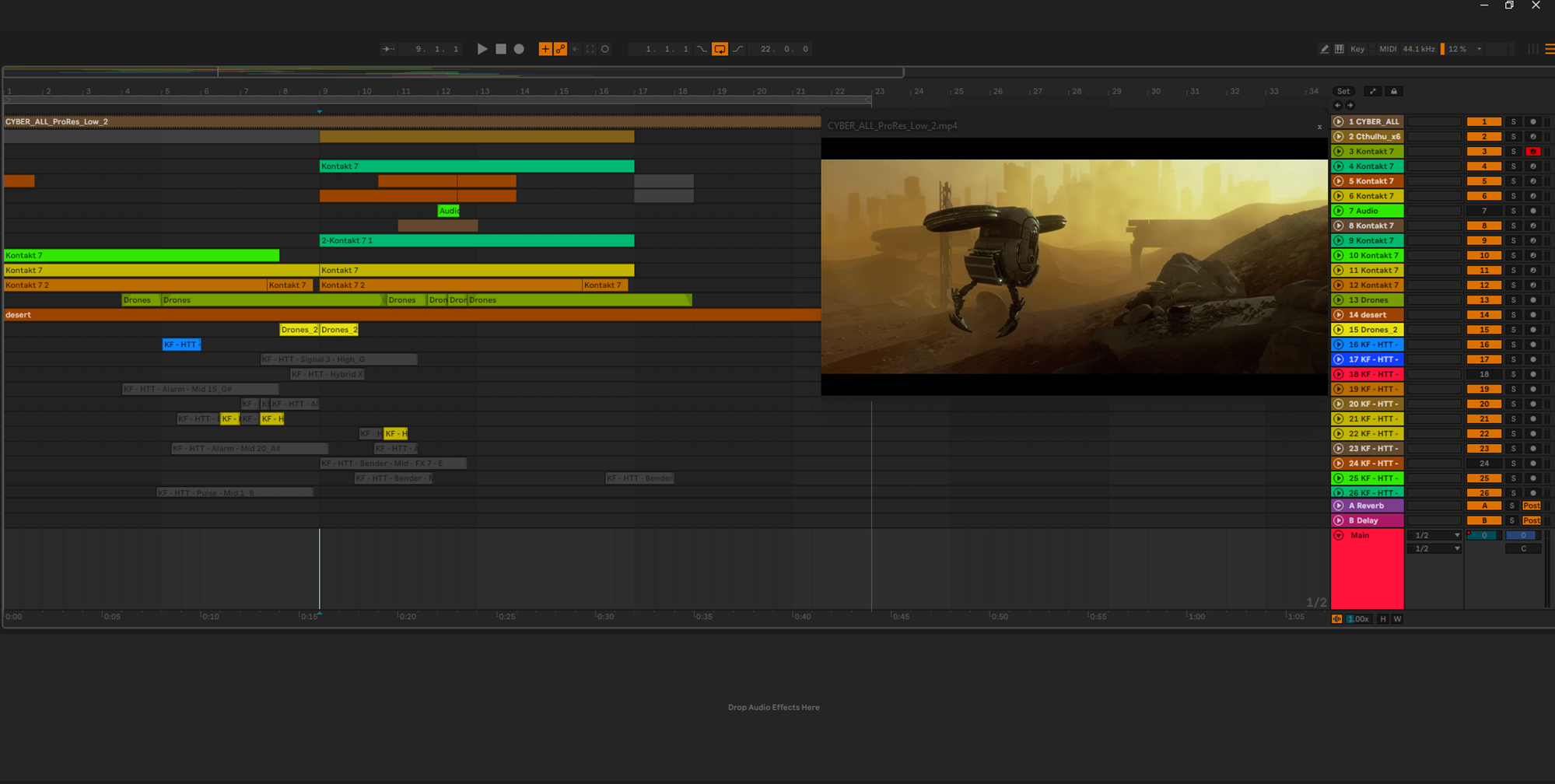Jump to previous locator arrow
1555x784 pixels.
coord(1338,105)
